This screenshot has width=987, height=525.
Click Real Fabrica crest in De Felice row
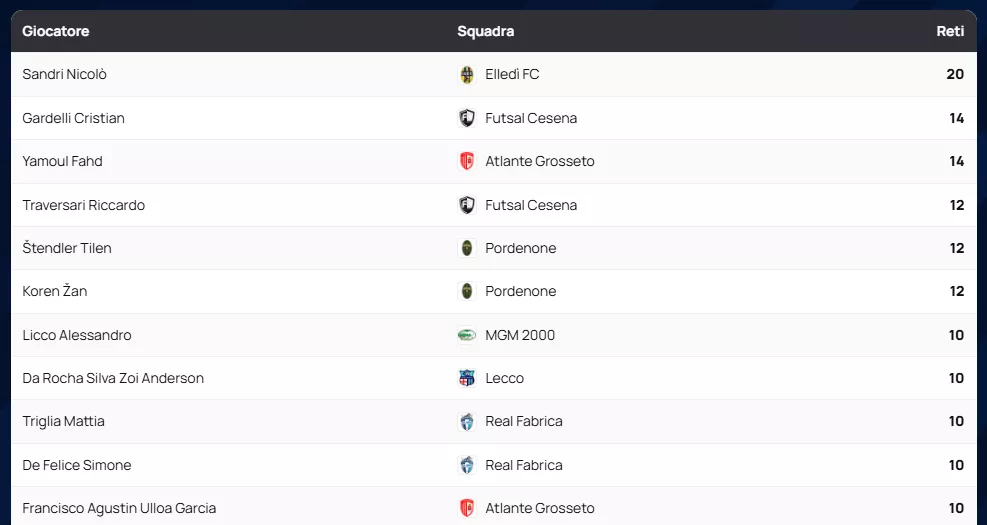[466, 465]
